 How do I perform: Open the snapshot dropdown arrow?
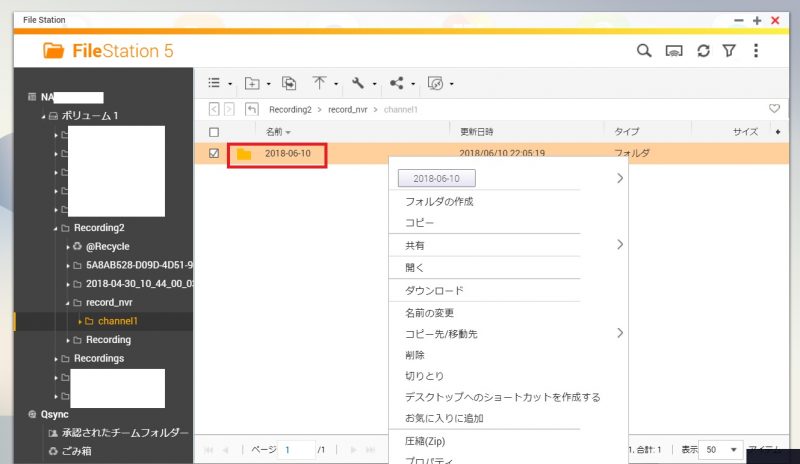tap(452, 84)
